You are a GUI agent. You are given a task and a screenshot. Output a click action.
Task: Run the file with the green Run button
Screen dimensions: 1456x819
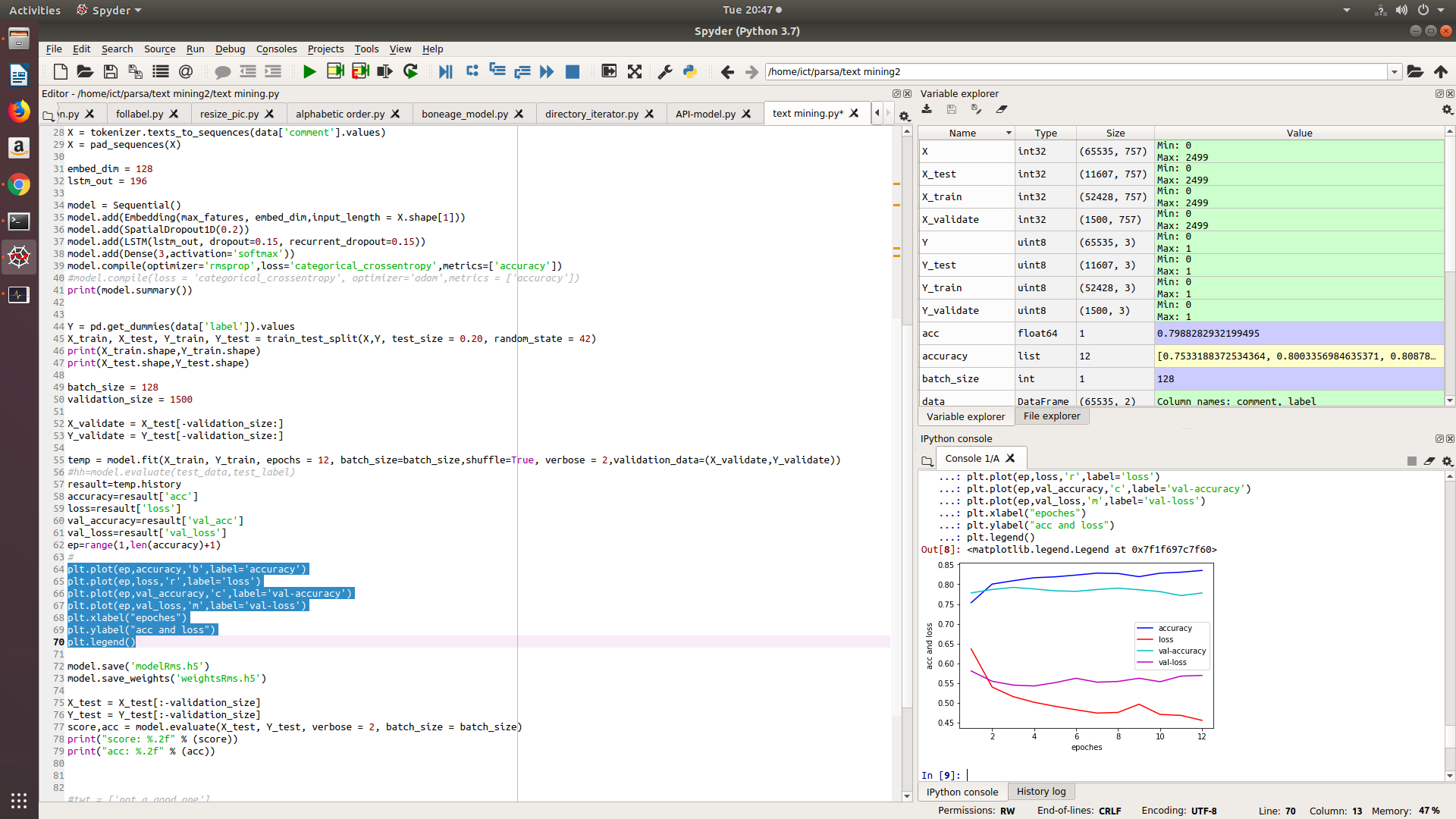[x=309, y=71]
